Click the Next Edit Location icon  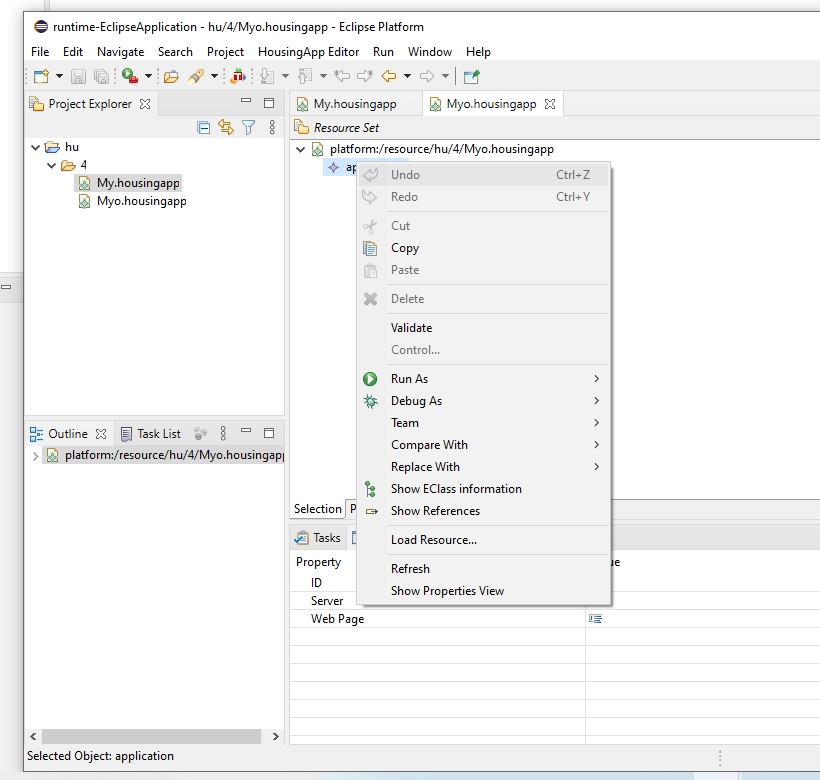tap(365, 76)
